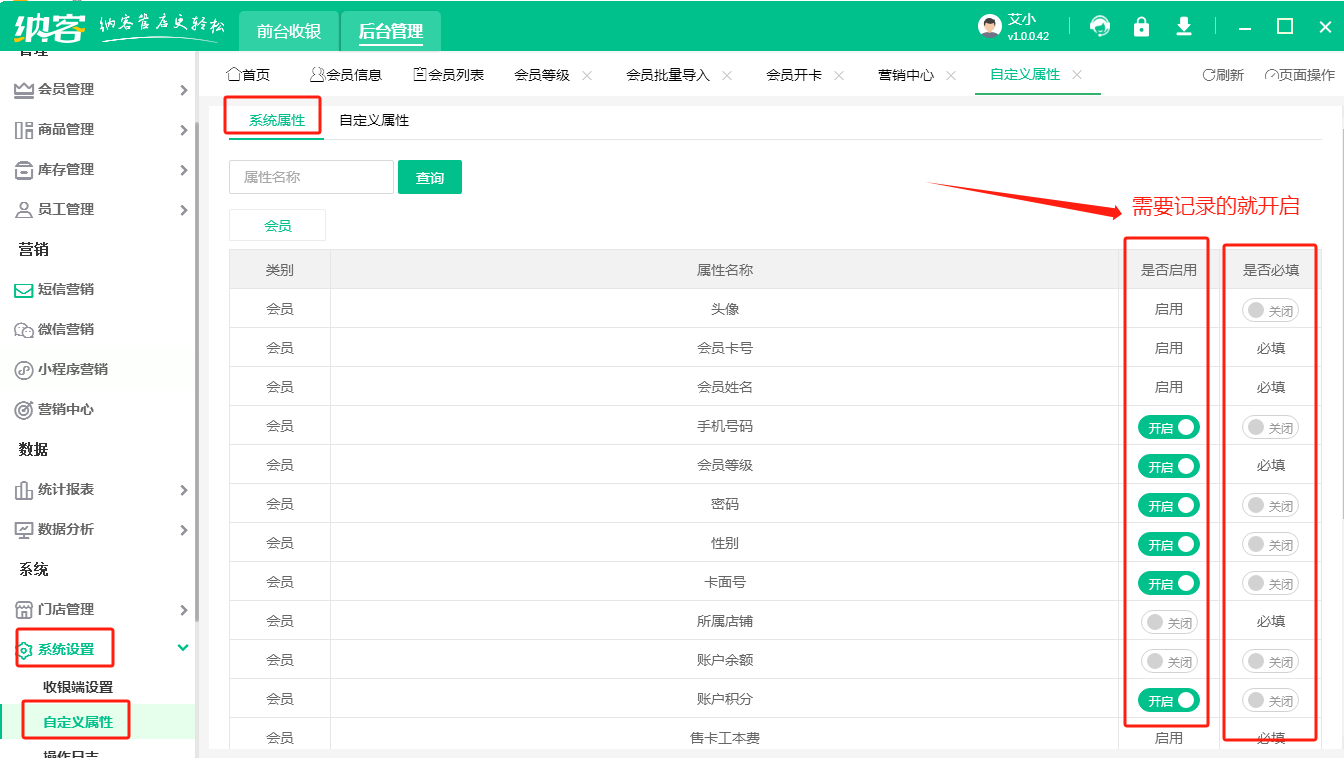1344x758 pixels.
Task: Close the 会员等级 tab
Action: pyautogui.click(x=587, y=75)
